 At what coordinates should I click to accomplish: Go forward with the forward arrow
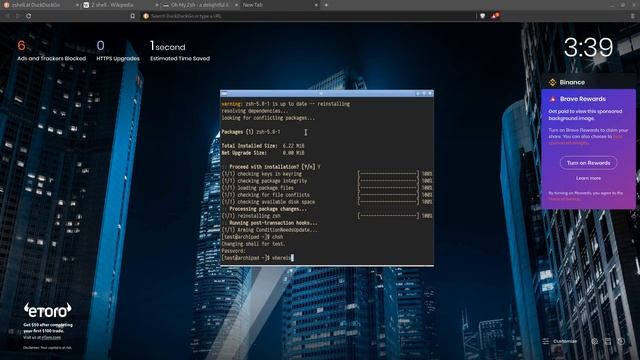[x=18, y=16]
